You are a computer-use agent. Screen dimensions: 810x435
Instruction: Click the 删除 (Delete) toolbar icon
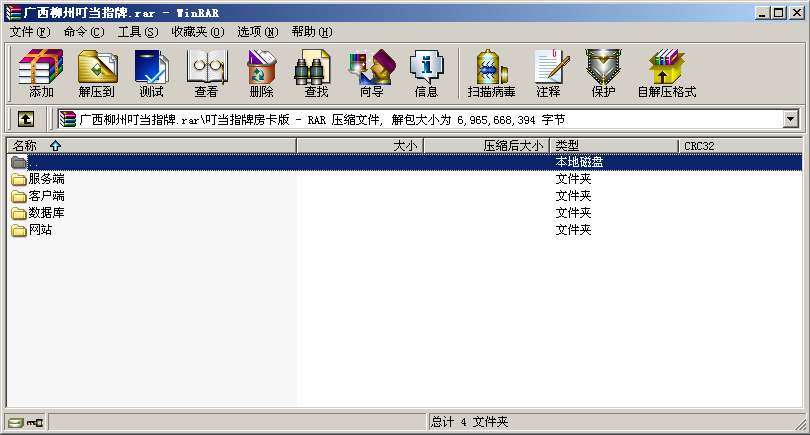(x=261, y=73)
